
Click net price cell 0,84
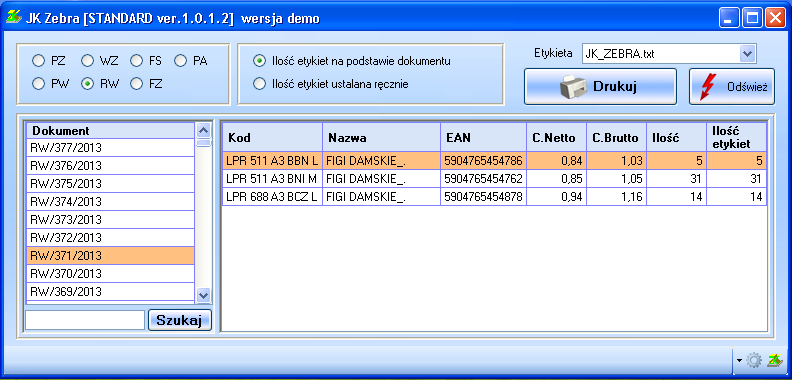click(x=557, y=161)
